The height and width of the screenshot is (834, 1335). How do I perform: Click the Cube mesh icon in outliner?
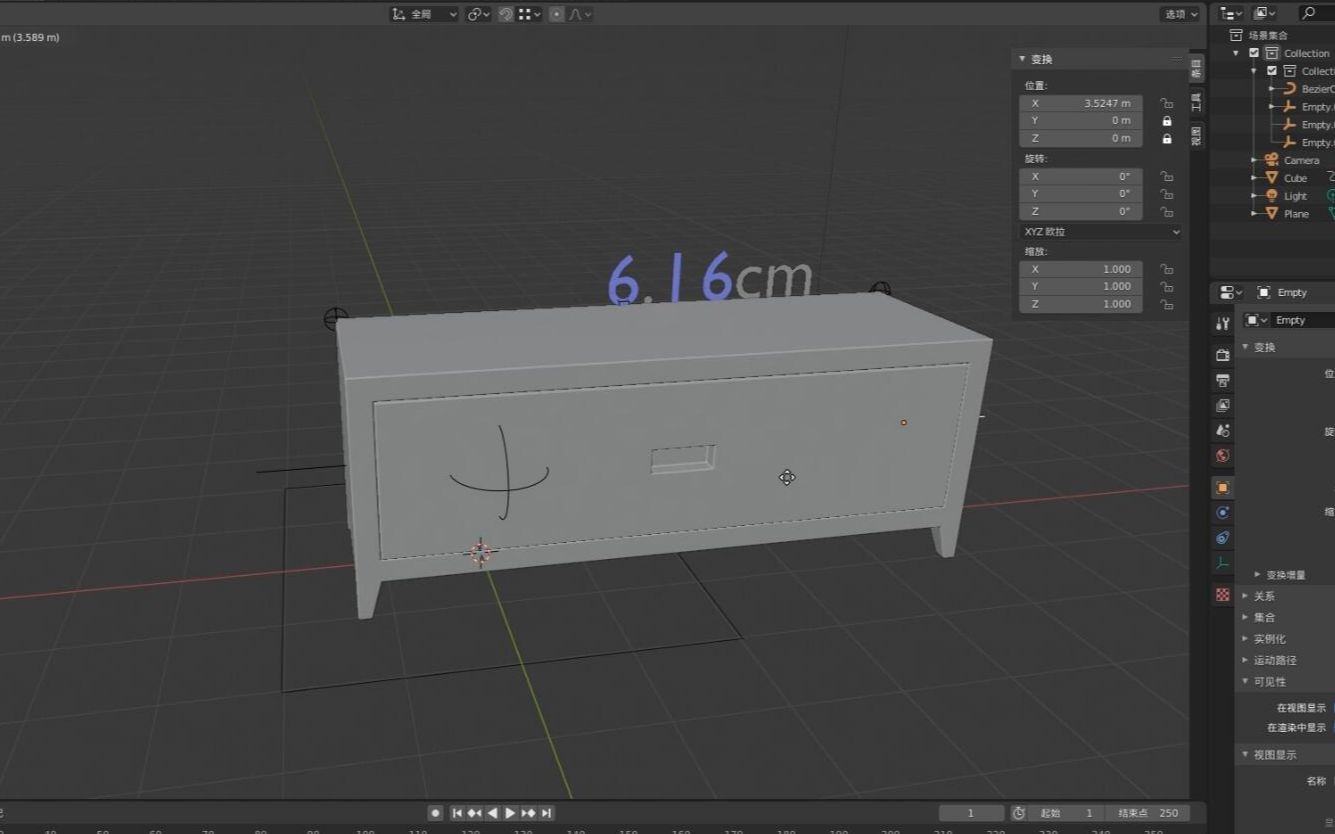(x=1272, y=178)
